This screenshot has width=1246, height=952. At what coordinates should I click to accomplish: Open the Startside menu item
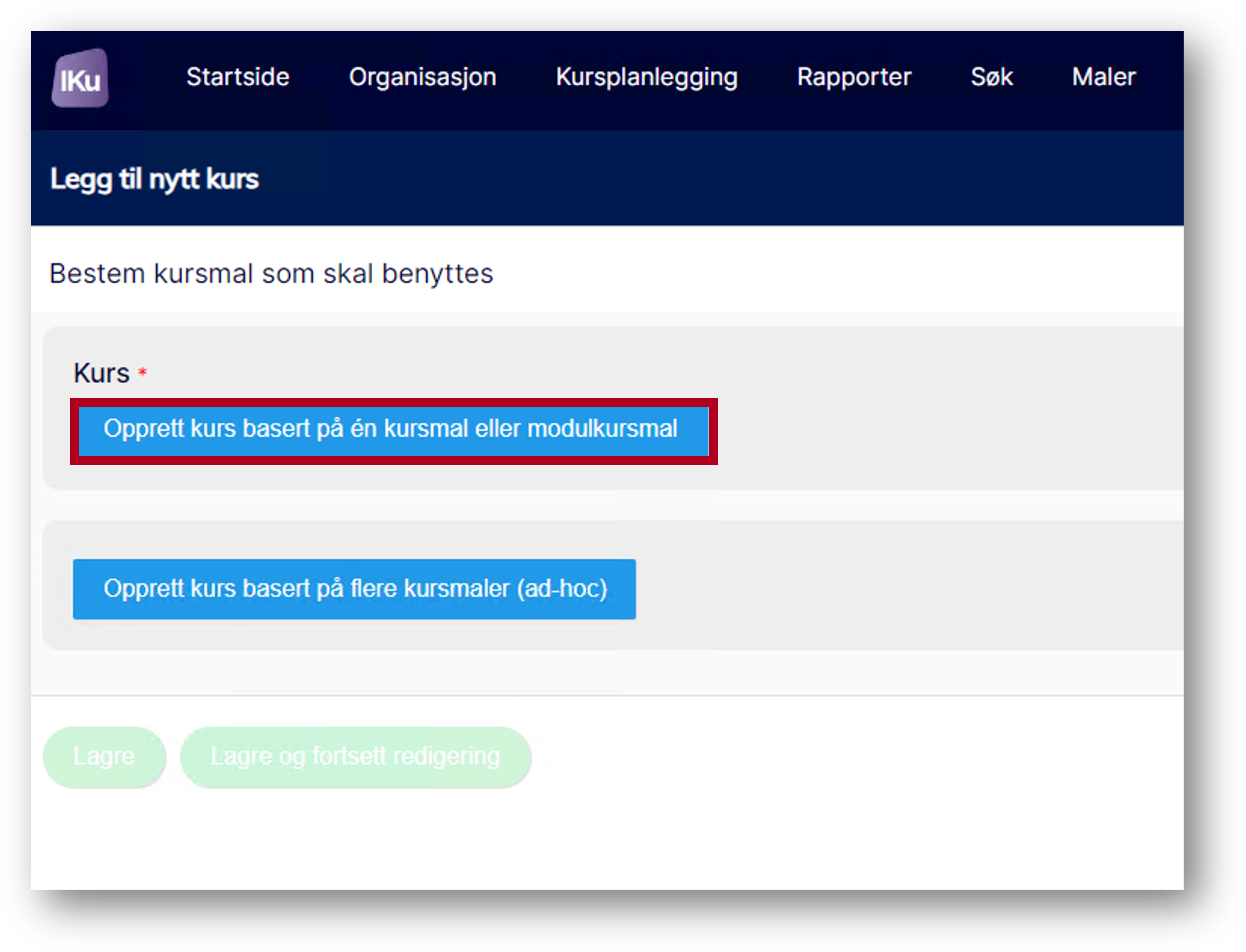238,77
